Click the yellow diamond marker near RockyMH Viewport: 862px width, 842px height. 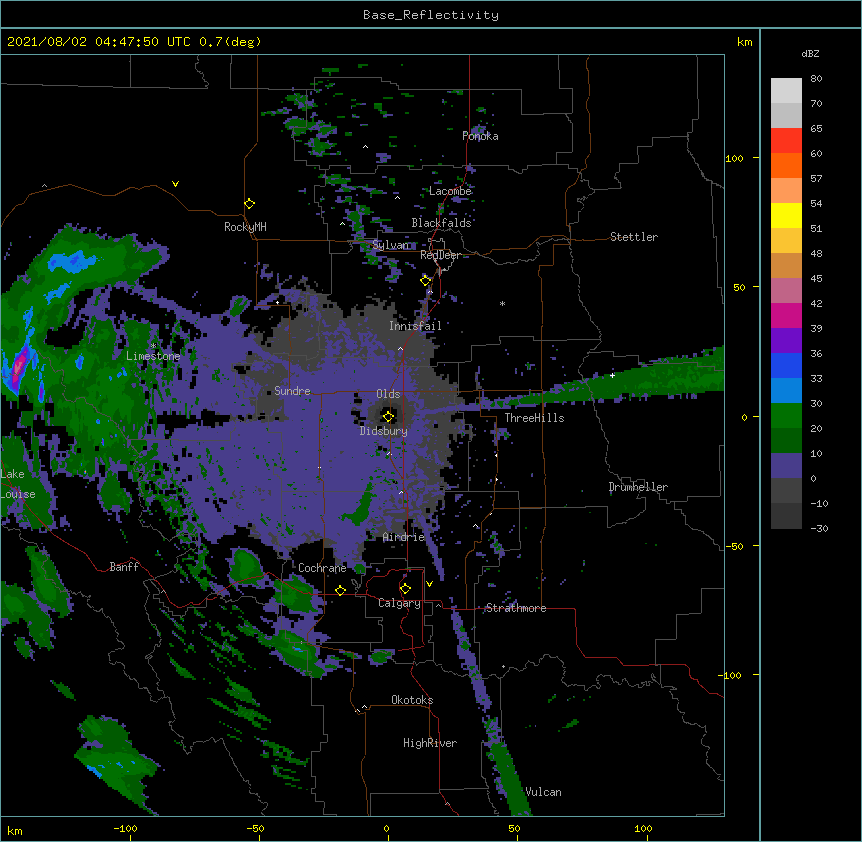pos(249,204)
